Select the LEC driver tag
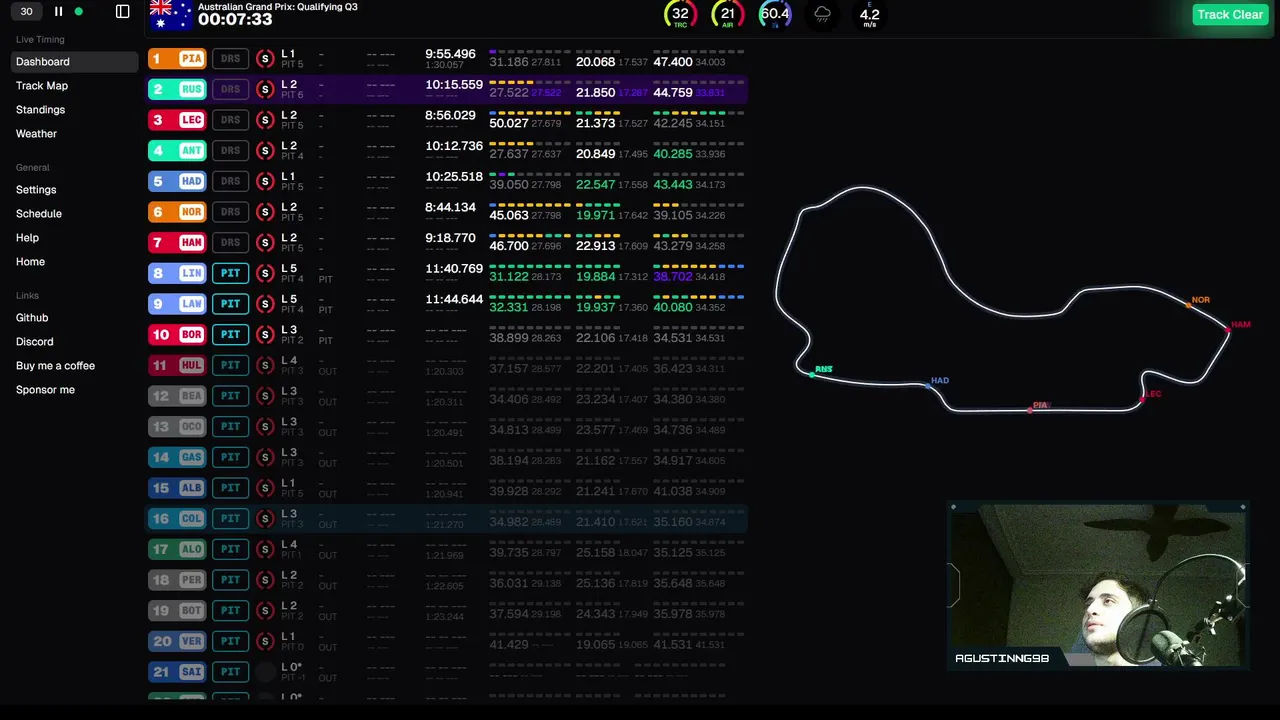This screenshot has height=720, width=1280. click(177, 120)
